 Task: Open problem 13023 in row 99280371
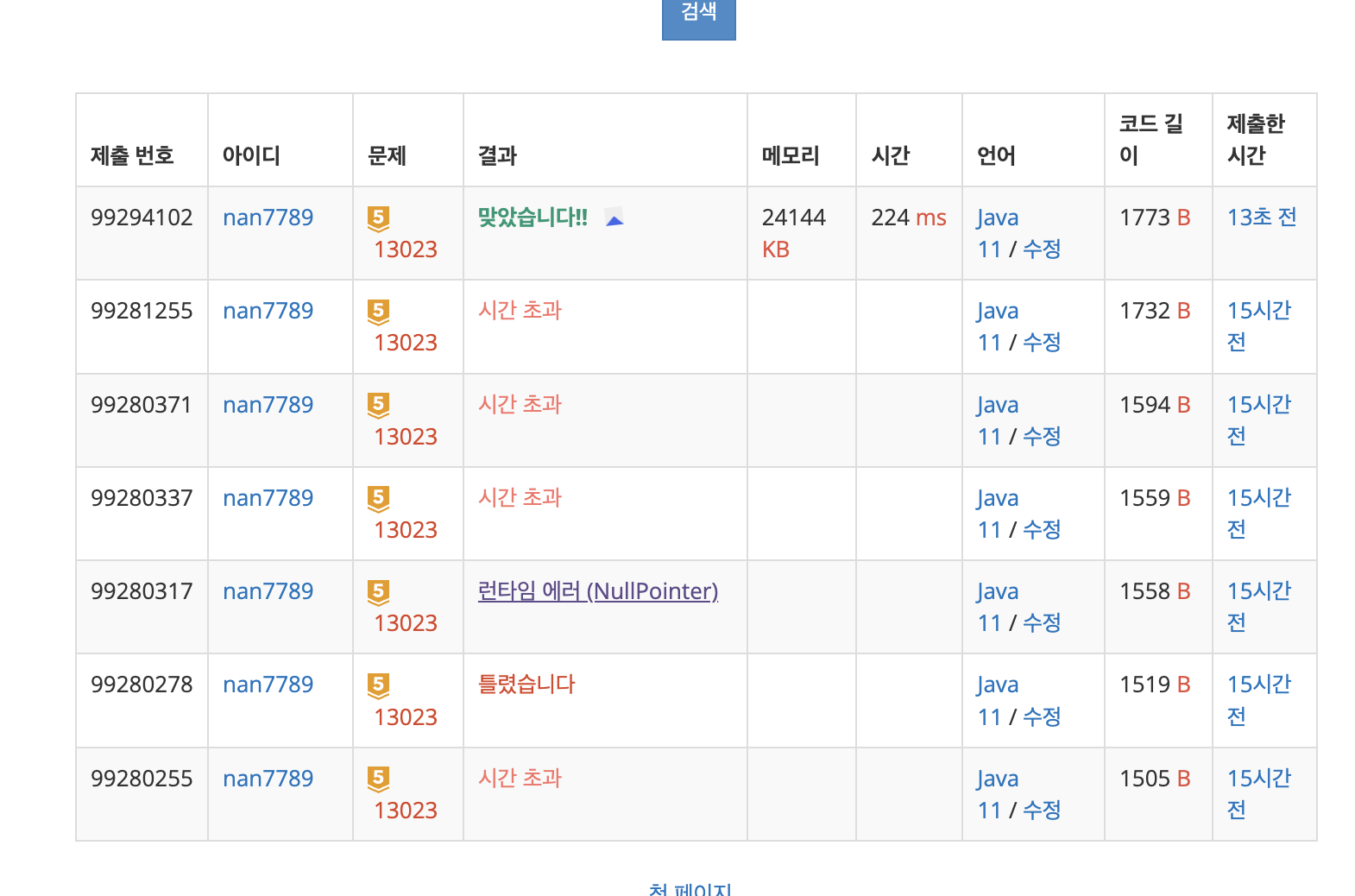coord(406,437)
